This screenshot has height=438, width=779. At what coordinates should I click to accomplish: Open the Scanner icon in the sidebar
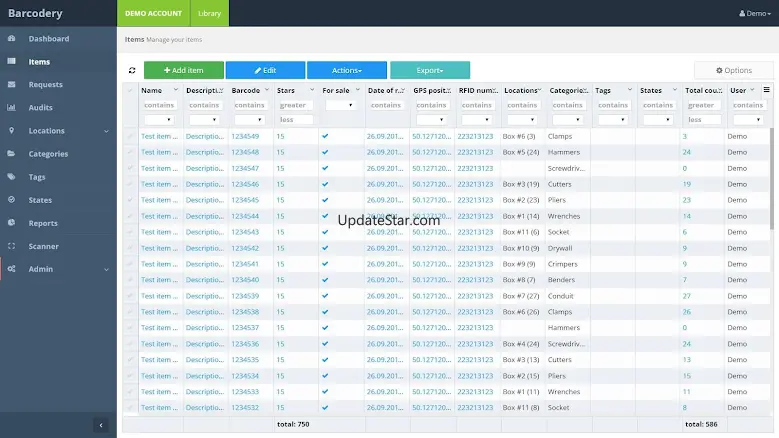(11, 246)
